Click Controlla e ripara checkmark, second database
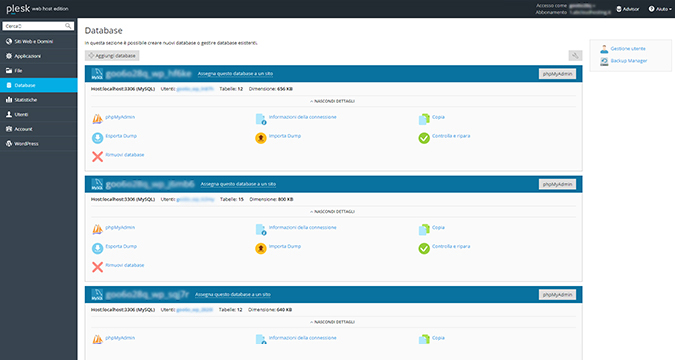Viewport: 675px width, 360px height. [424, 248]
